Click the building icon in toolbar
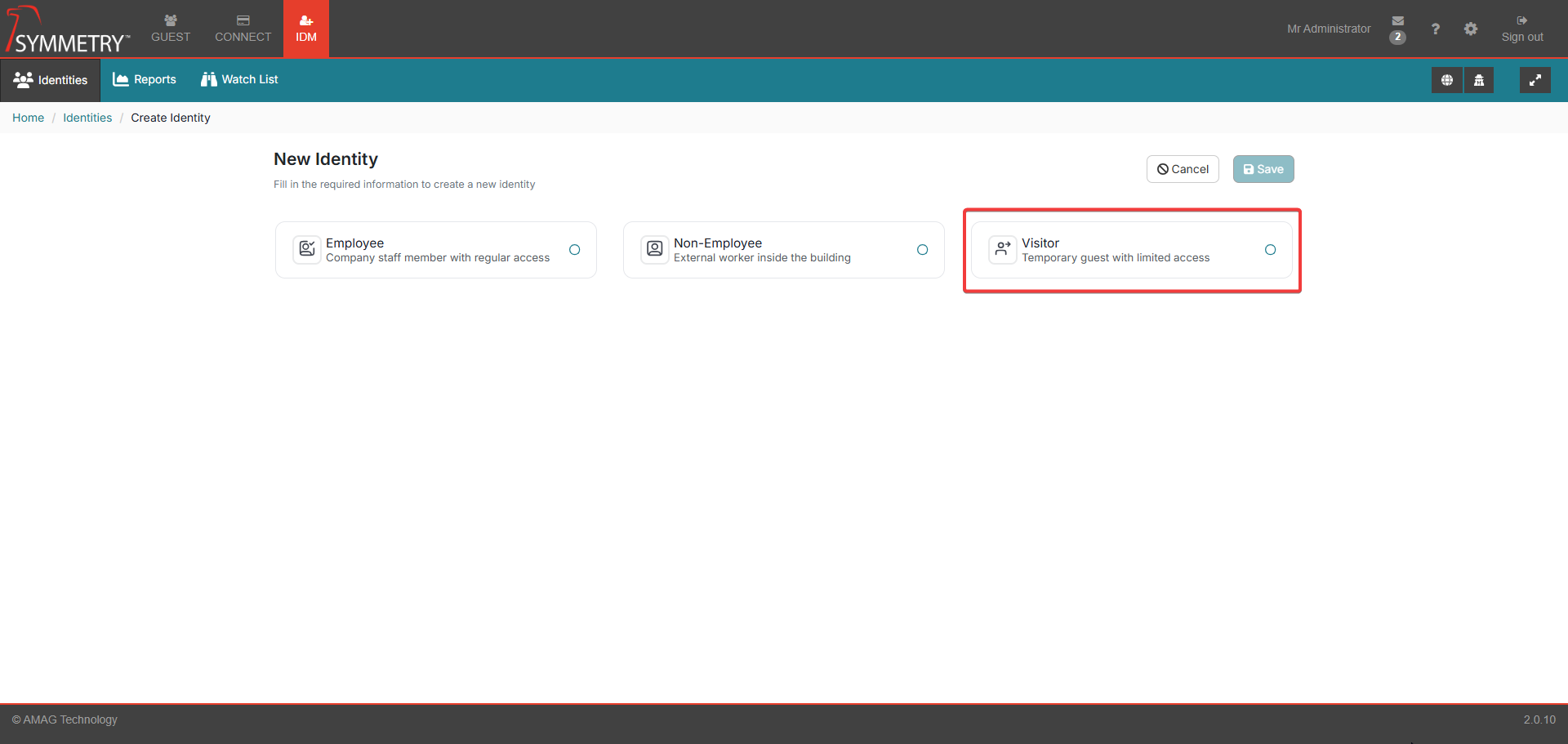Viewport: 1568px width, 744px height. click(x=1478, y=80)
